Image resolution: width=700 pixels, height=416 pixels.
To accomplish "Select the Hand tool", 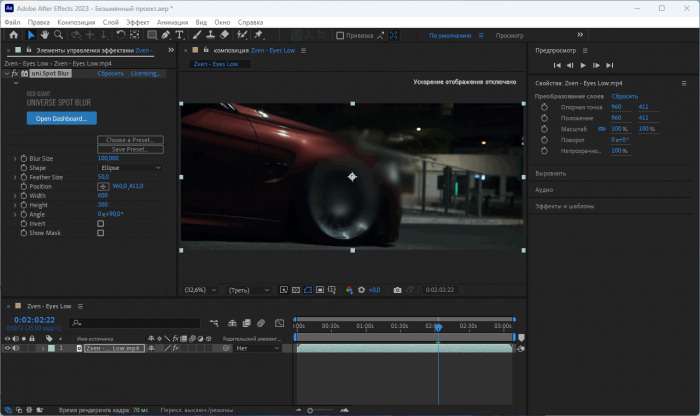I will click(x=45, y=35).
